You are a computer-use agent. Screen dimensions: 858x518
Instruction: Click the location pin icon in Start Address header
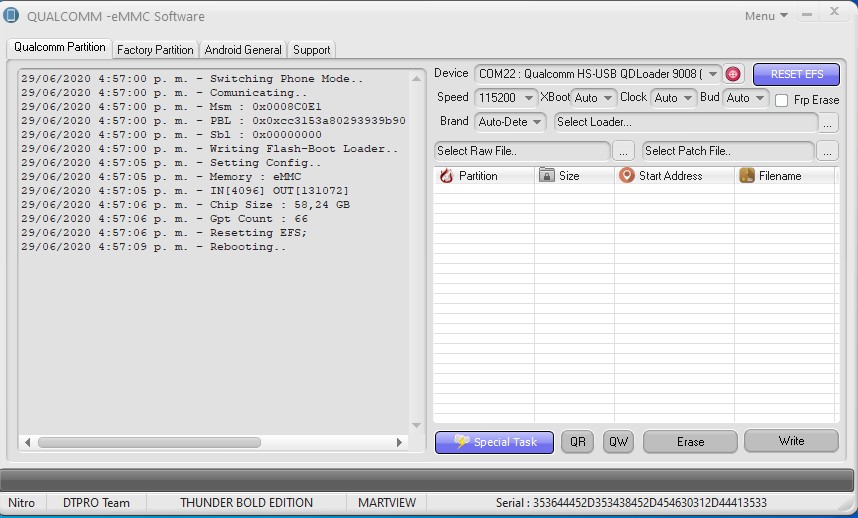(627, 175)
